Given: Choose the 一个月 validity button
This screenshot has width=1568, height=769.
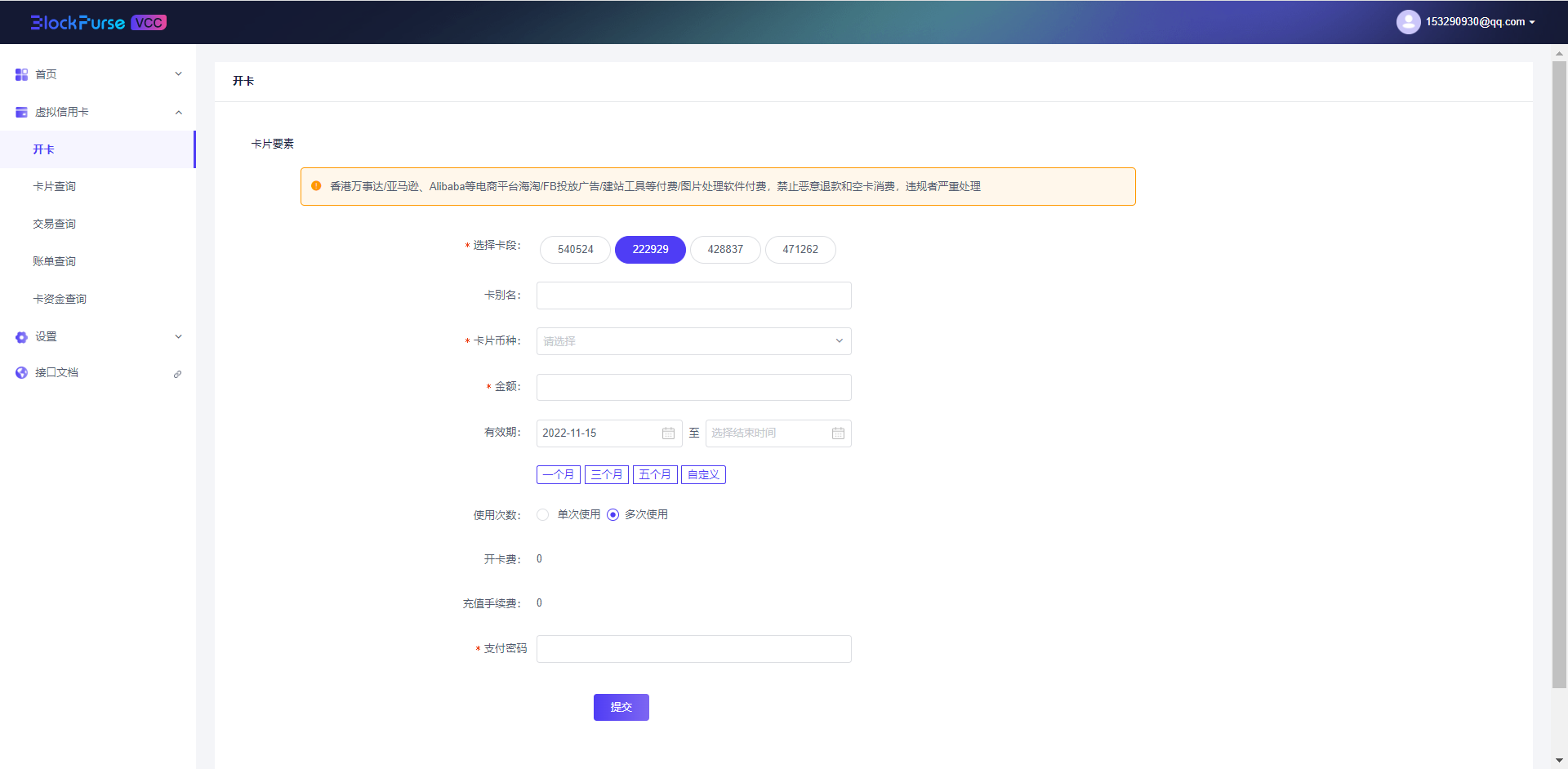Looking at the screenshot, I should tap(559, 475).
